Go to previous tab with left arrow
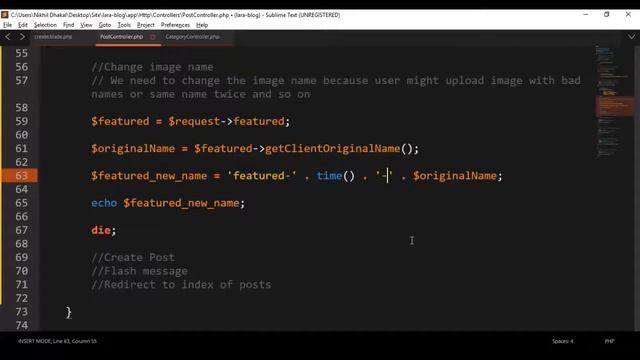 (x=8, y=37)
